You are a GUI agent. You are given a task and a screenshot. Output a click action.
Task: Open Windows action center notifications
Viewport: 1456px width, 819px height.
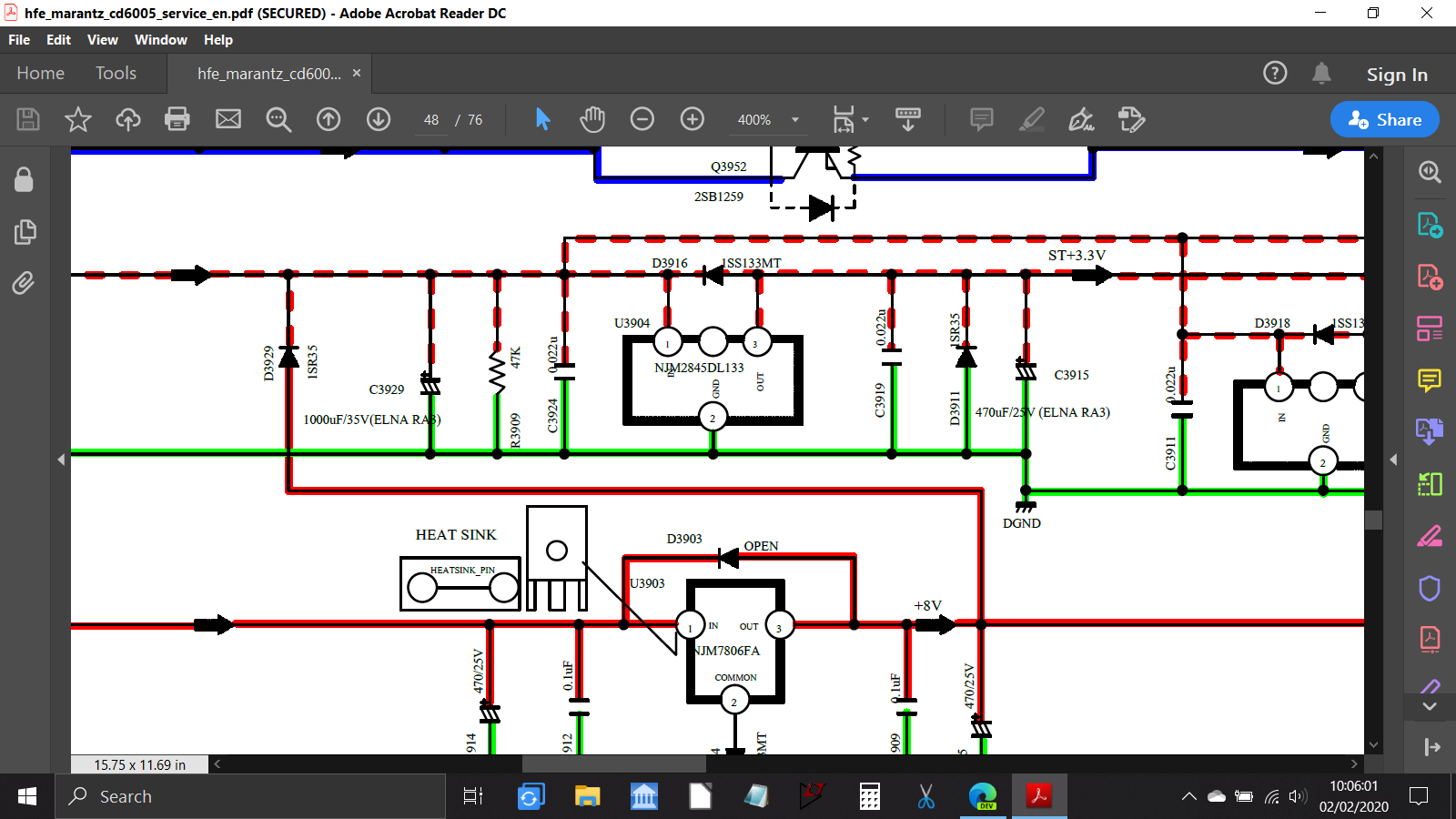point(1418,796)
